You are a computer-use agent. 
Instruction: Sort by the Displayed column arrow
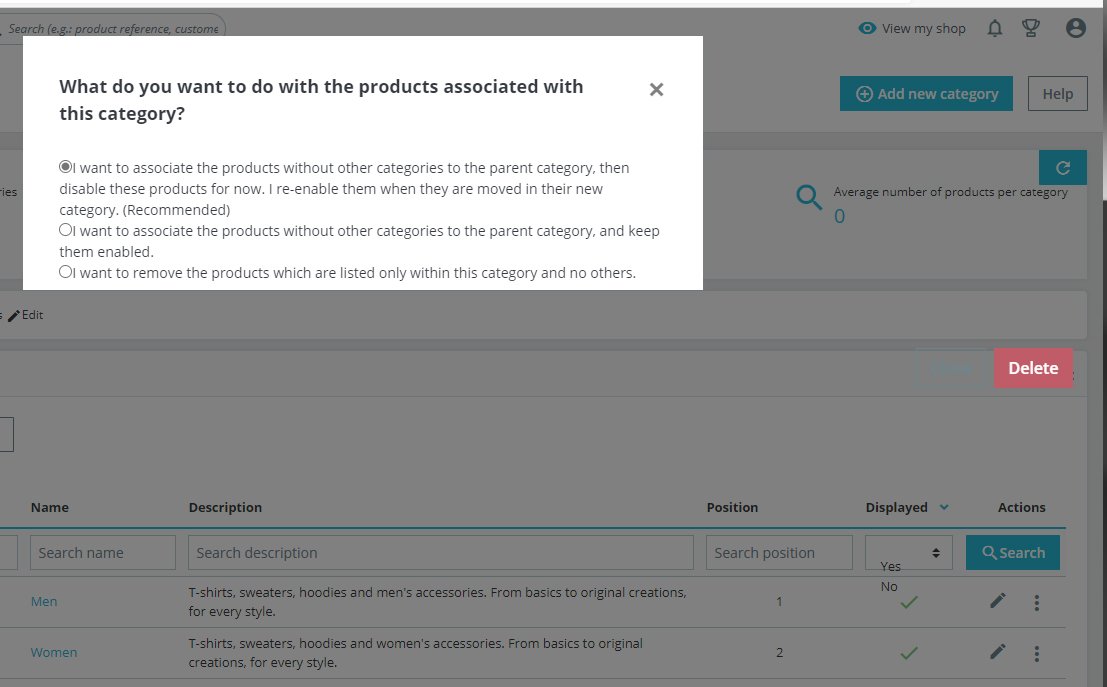point(943,508)
